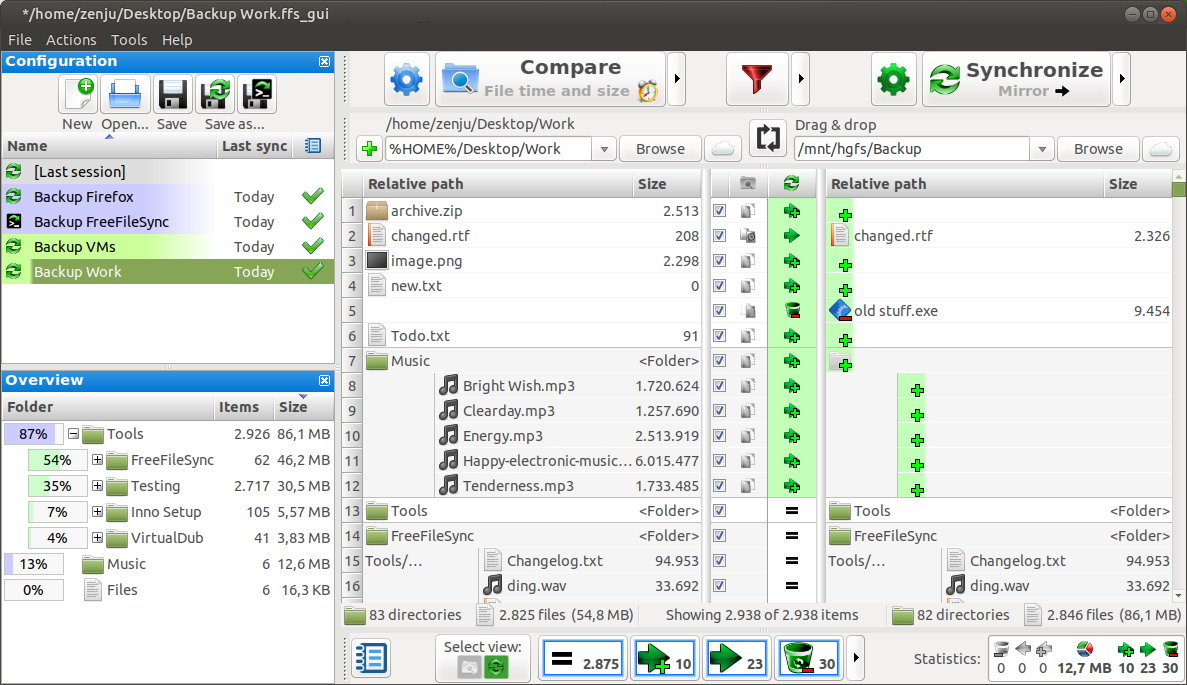Screen dimensions: 1187x685
Task: Click the swap sides icon between folder paths
Action: tap(768, 140)
